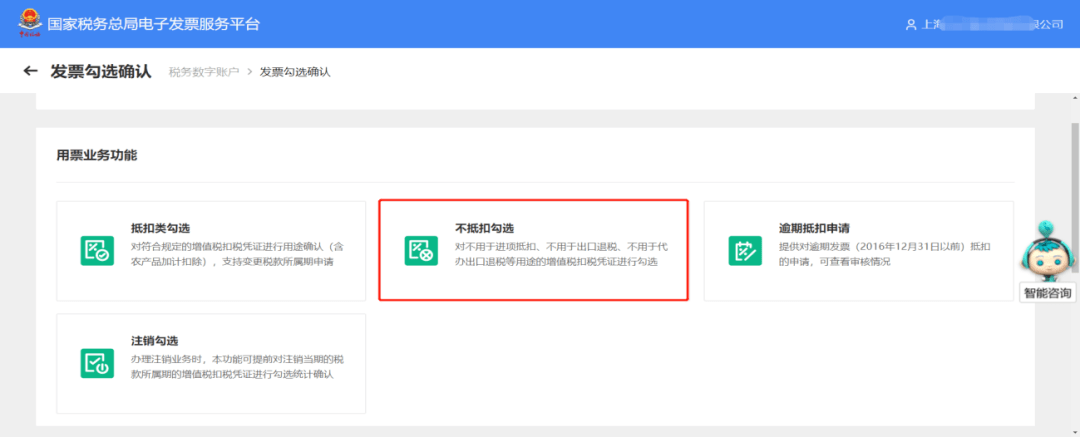
Task: Click the green 注销勾选 card icon
Action: tap(97, 363)
